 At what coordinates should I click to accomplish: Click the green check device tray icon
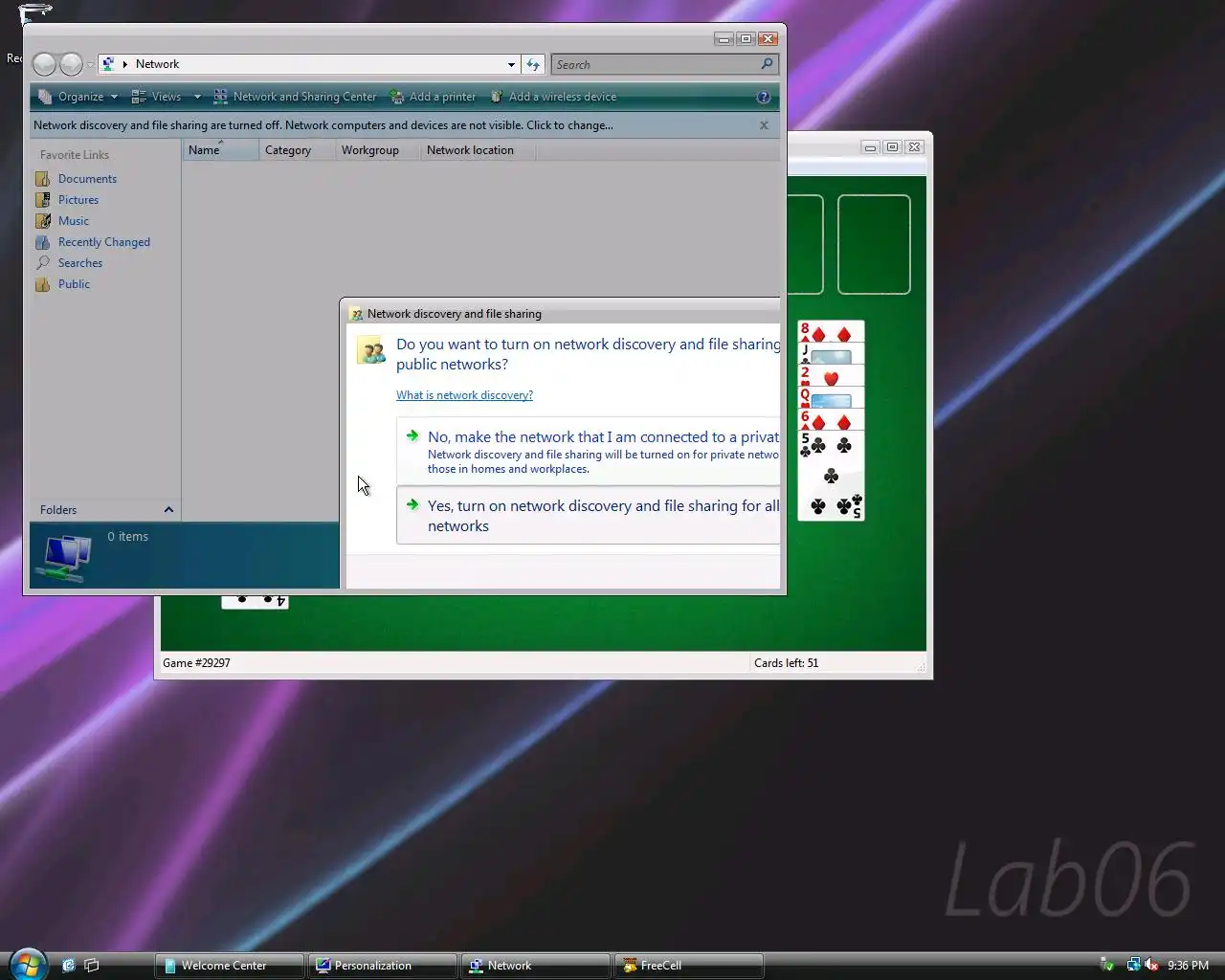[1107, 965]
